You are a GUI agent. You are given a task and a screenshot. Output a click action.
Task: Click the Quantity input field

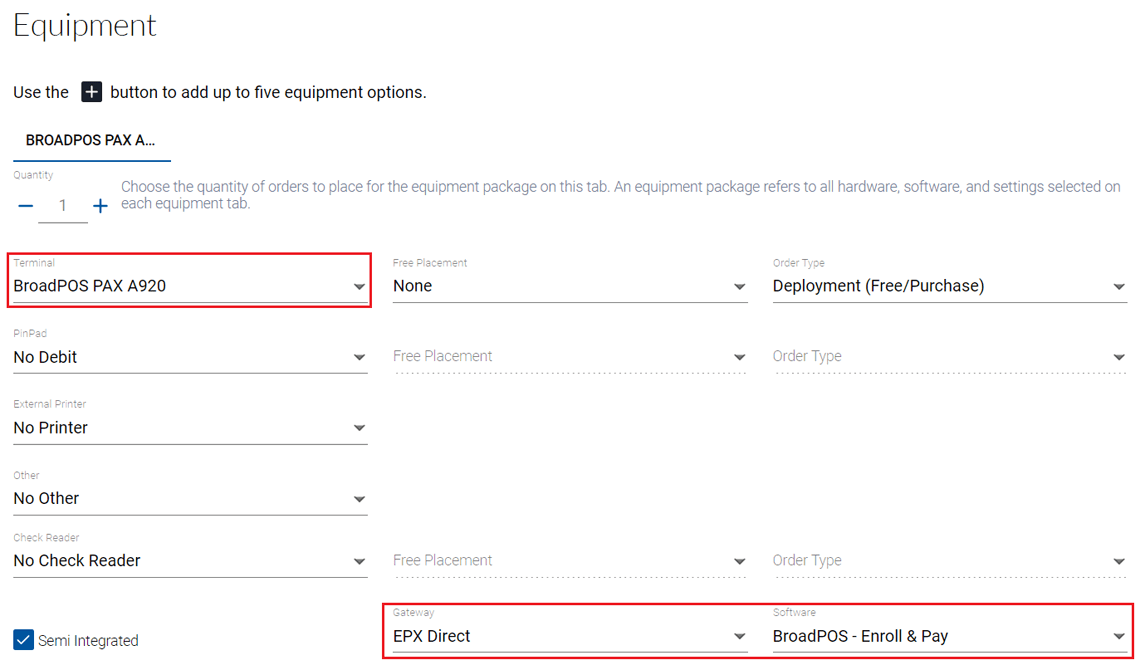click(x=63, y=206)
